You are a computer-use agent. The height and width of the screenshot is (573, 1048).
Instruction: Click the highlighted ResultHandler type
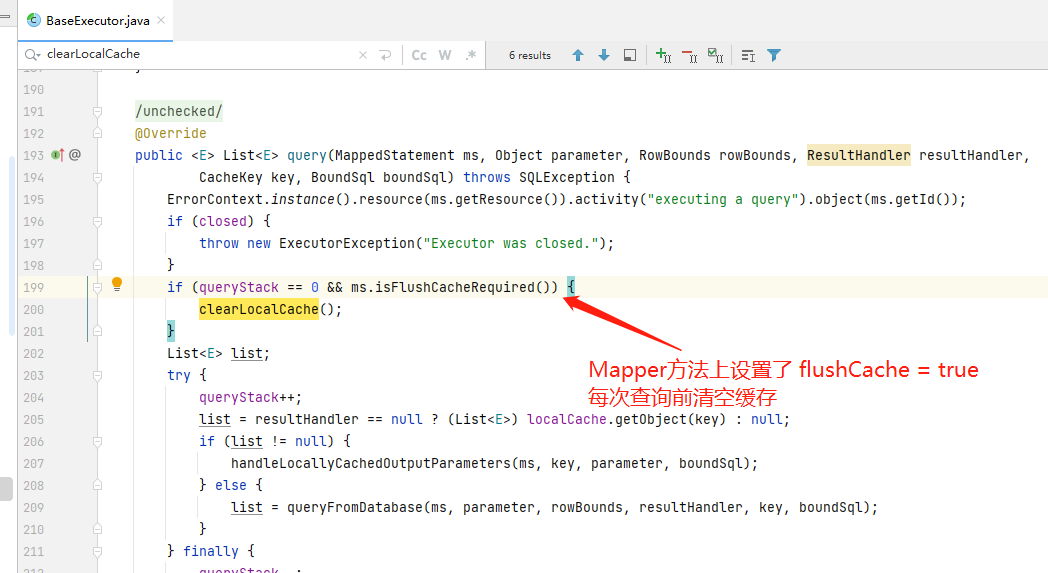click(x=858, y=155)
